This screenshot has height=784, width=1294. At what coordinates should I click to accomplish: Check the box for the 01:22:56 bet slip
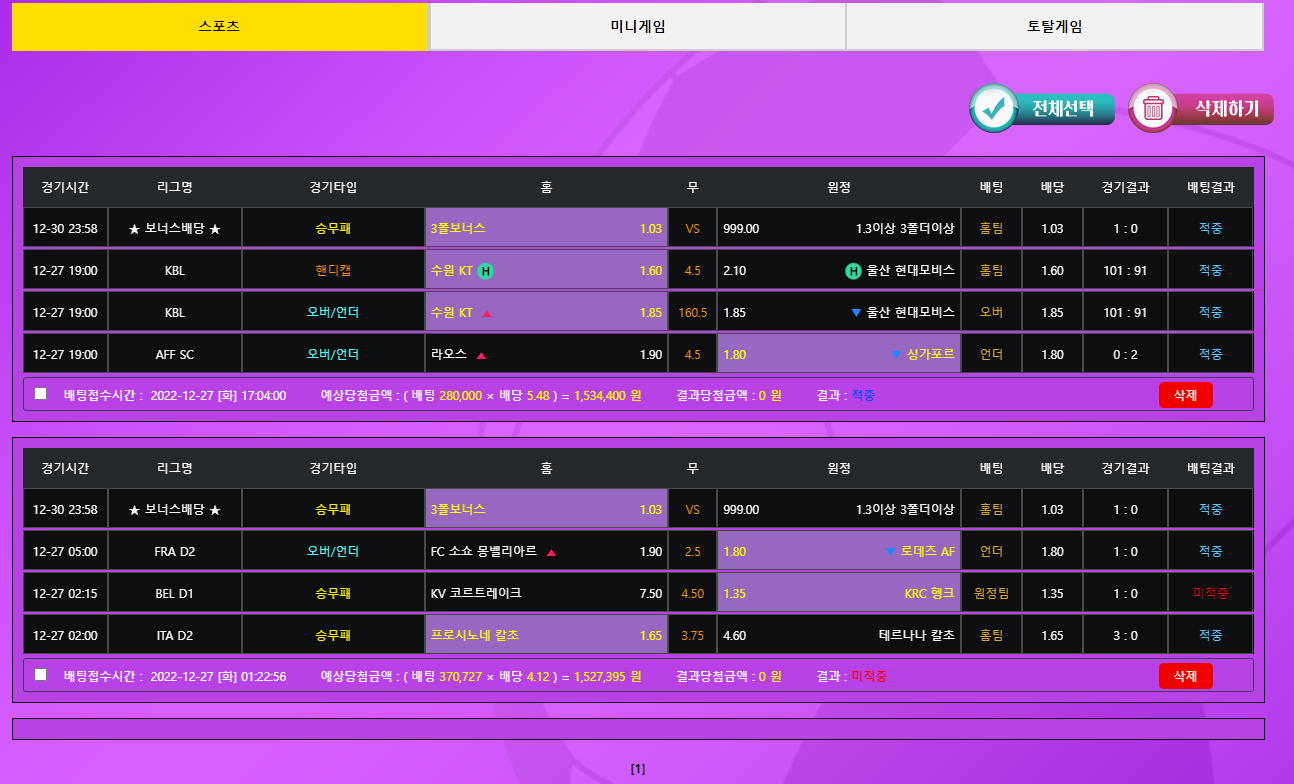pos(41,675)
